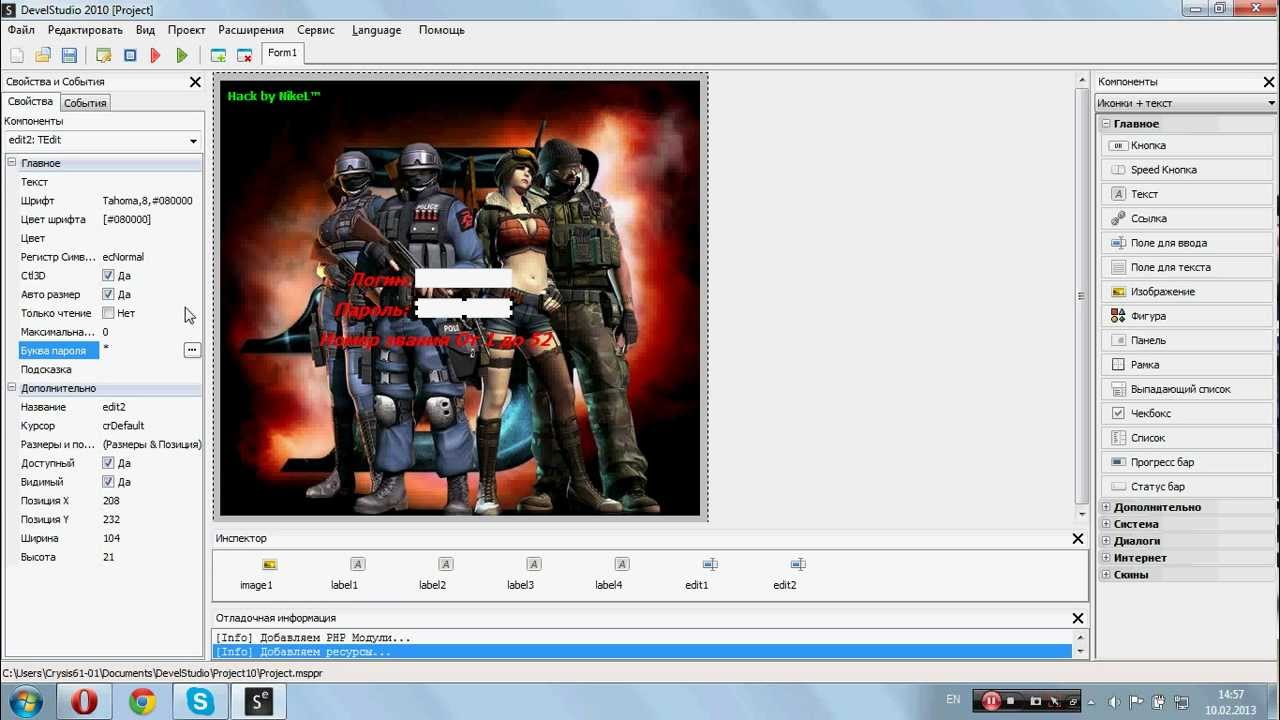Pick the Изображение component

[1189, 292]
